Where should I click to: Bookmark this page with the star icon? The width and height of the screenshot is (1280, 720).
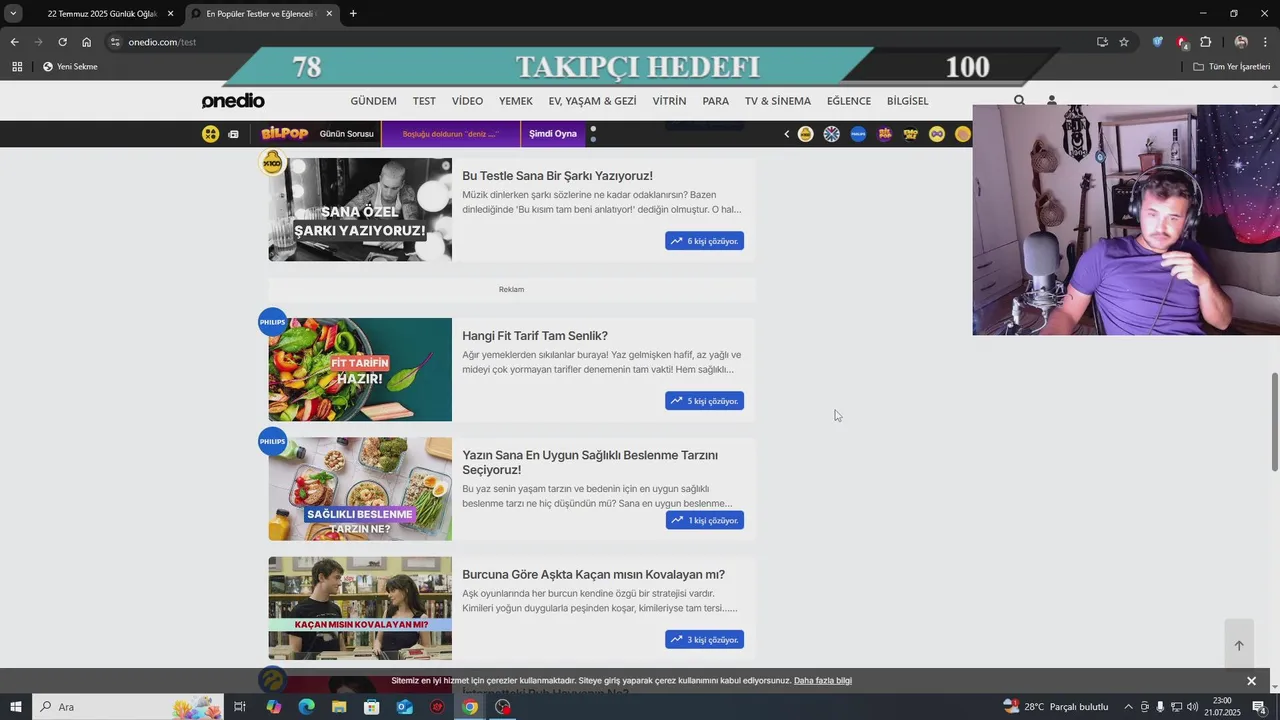pos(1124,42)
